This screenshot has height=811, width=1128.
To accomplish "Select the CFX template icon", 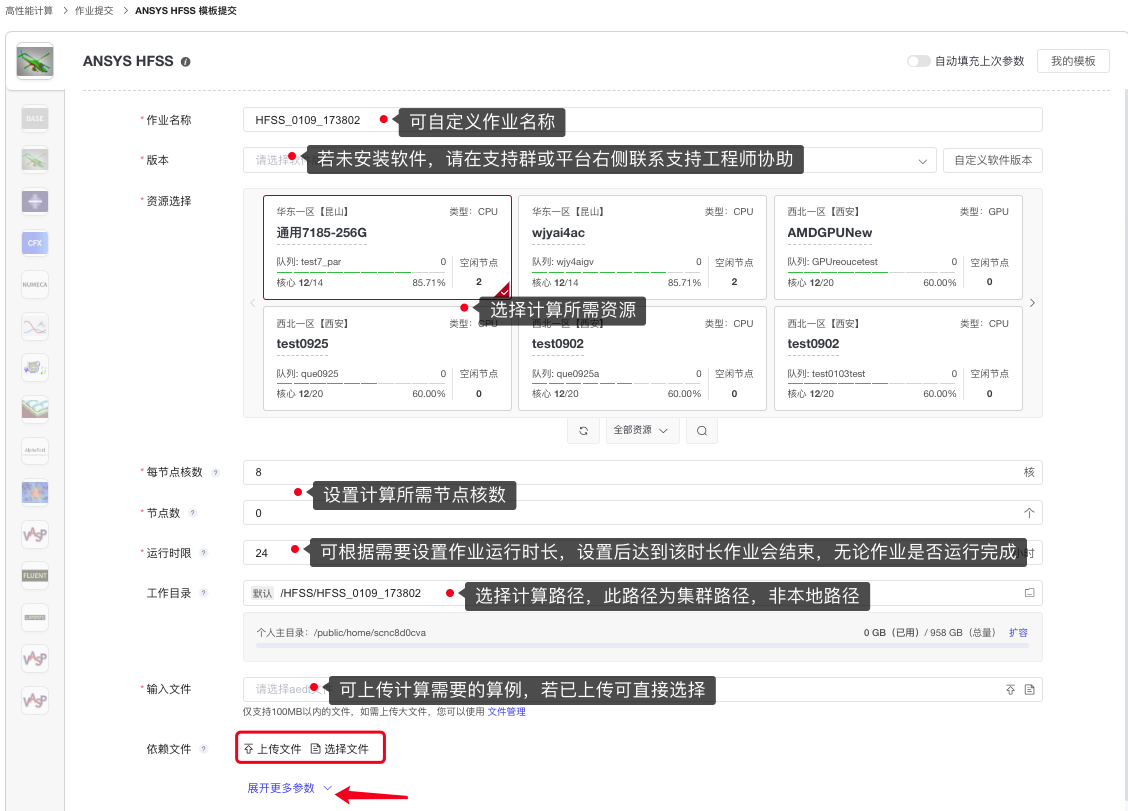I will point(35,243).
